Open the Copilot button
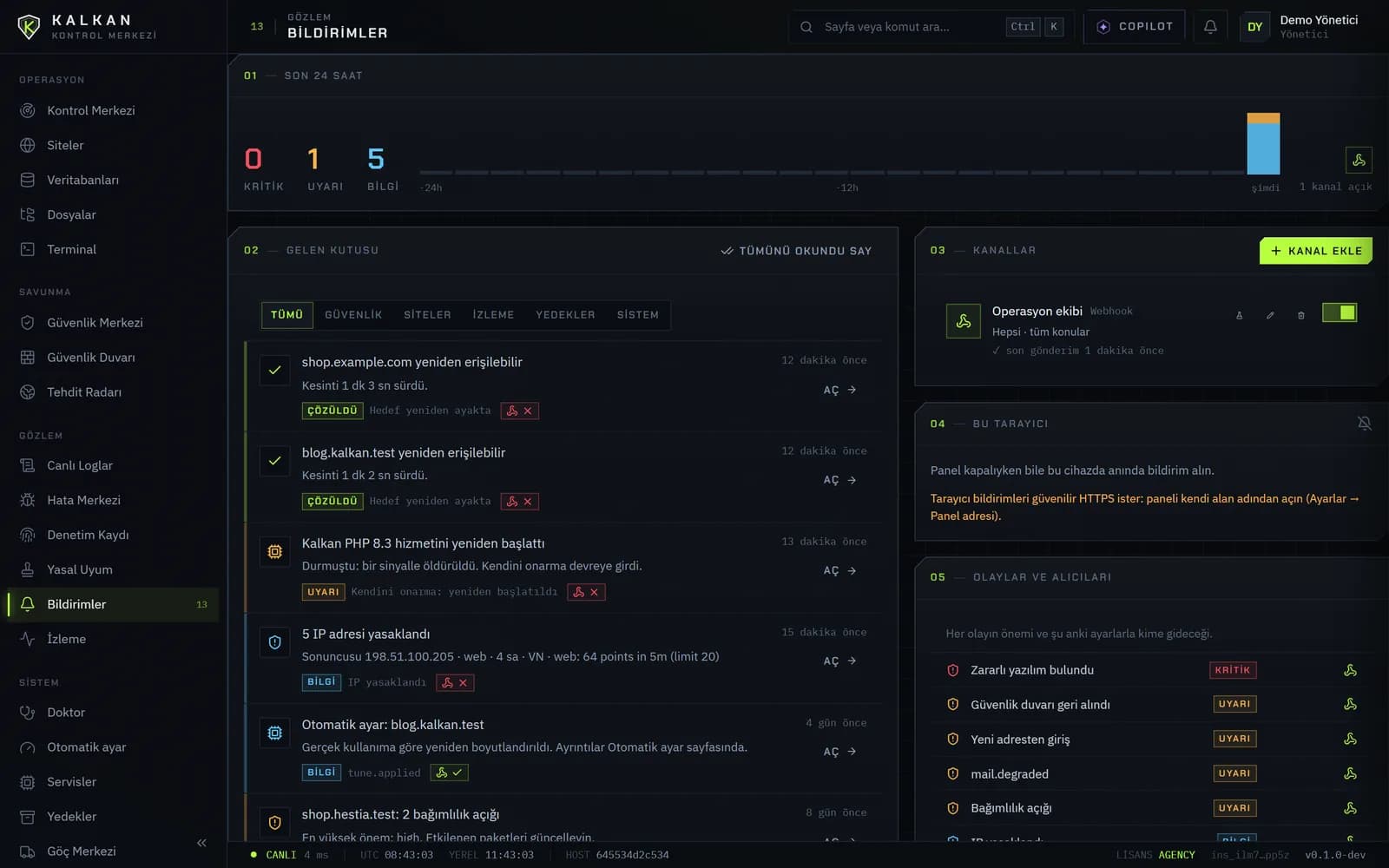The height and width of the screenshot is (868, 1389). tap(1135, 27)
